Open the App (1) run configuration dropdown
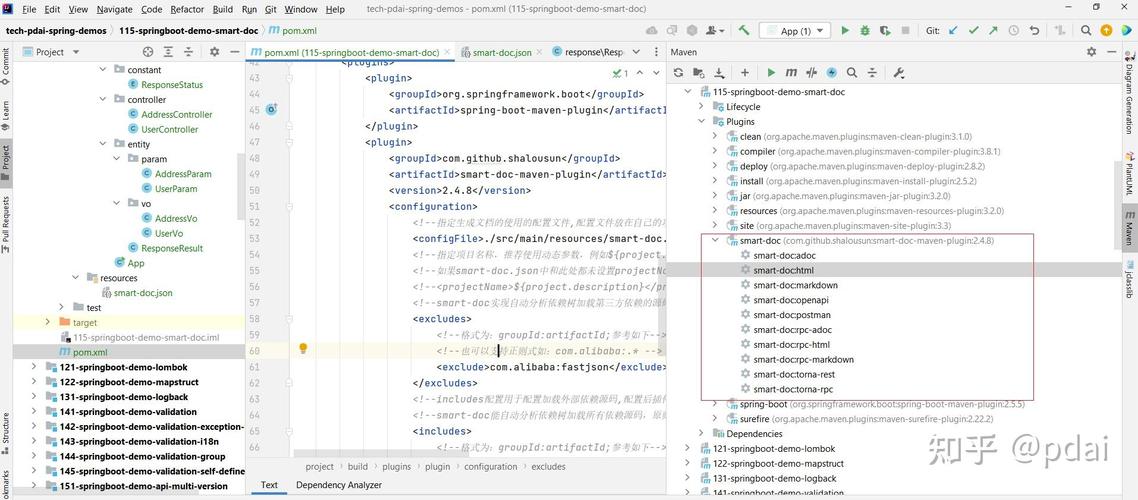1138x500 pixels. point(795,30)
